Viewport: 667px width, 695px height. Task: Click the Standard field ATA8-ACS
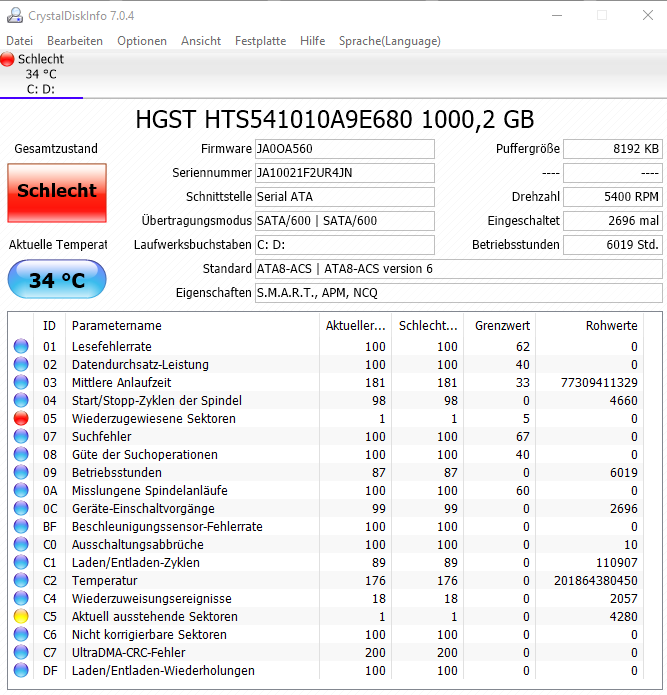tap(459, 269)
